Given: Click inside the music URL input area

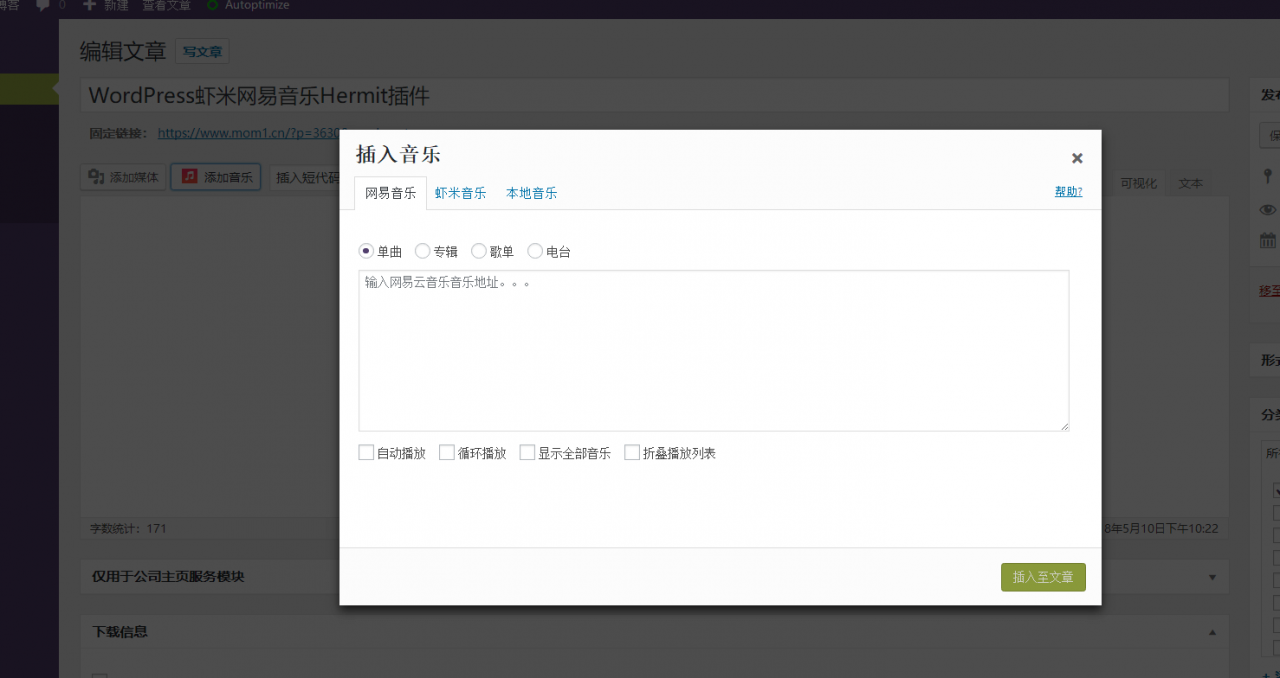Looking at the screenshot, I should (713, 350).
